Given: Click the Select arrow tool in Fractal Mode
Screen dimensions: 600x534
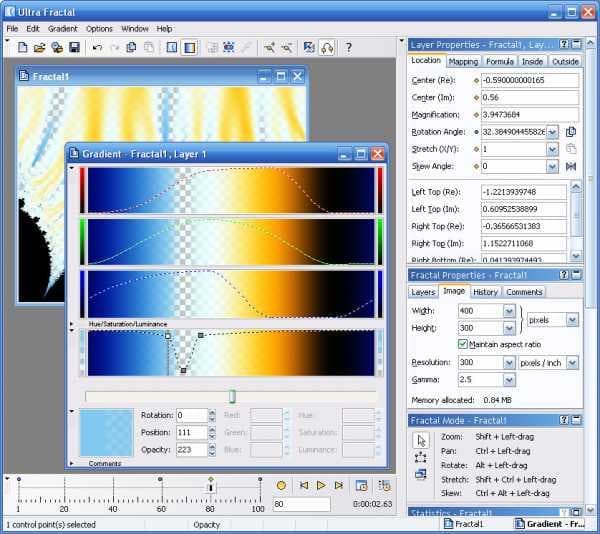Looking at the screenshot, I should click(421, 441).
